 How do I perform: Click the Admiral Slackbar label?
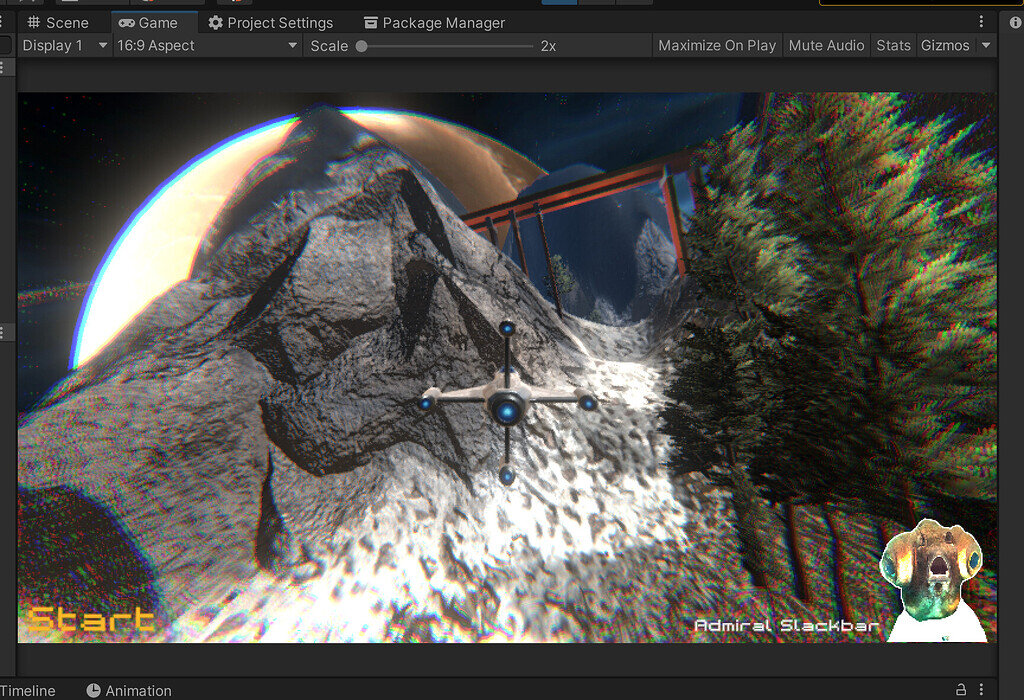click(786, 625)
